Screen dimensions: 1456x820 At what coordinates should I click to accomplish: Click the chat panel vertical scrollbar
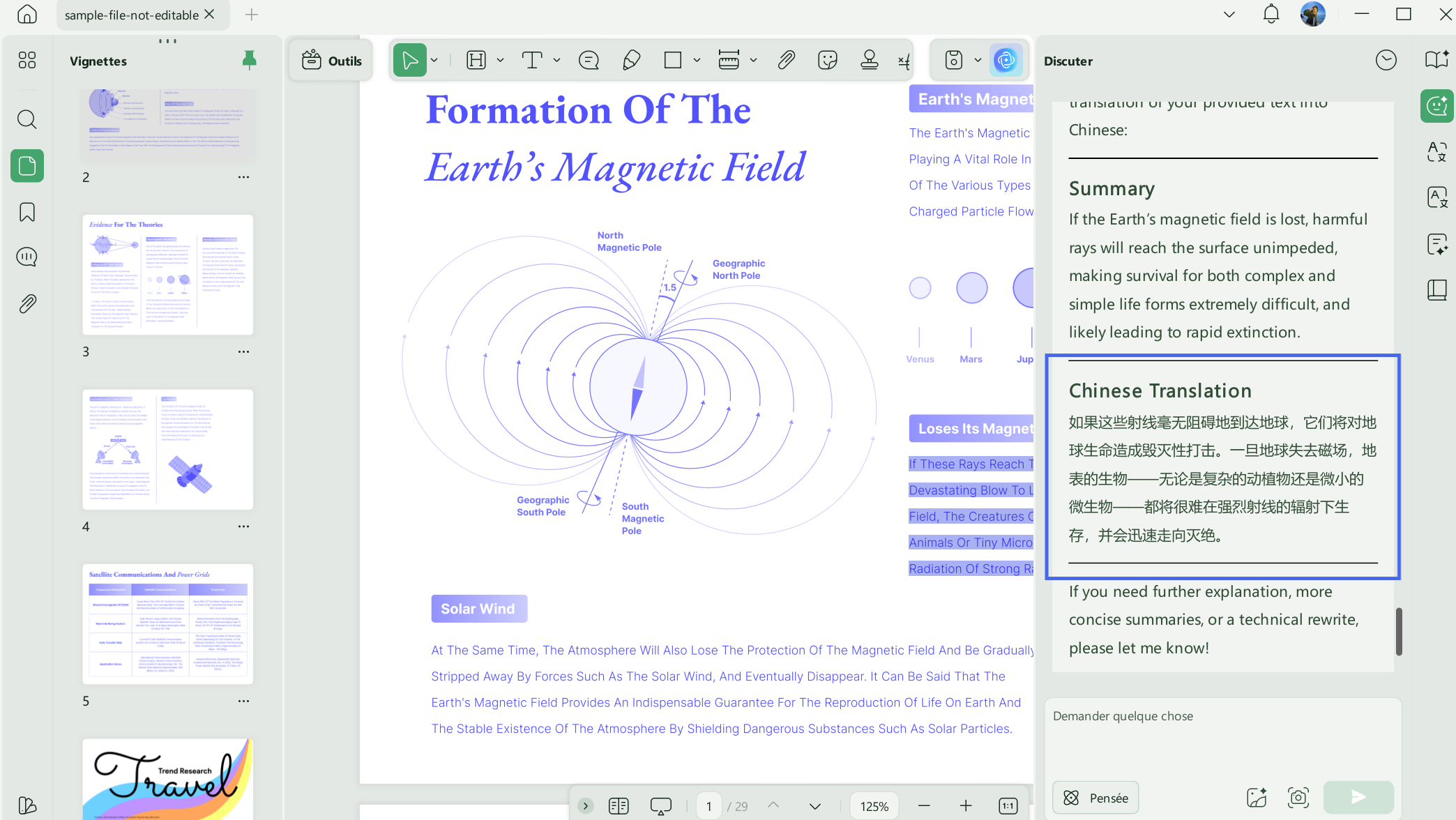[x=1399, y=631]
